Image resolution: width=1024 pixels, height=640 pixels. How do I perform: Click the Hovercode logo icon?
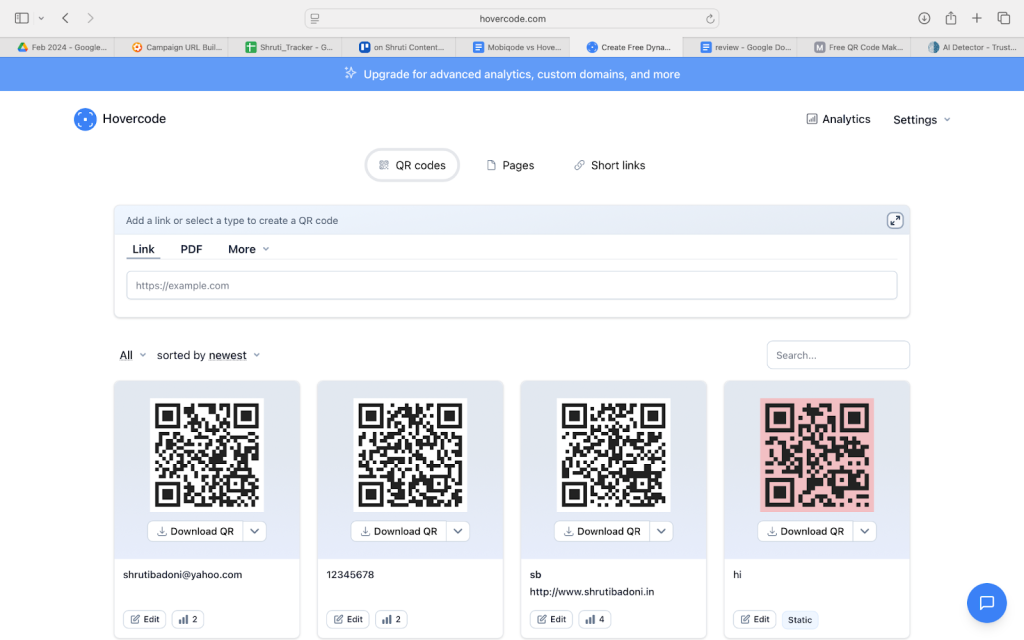tap(85, 119)
